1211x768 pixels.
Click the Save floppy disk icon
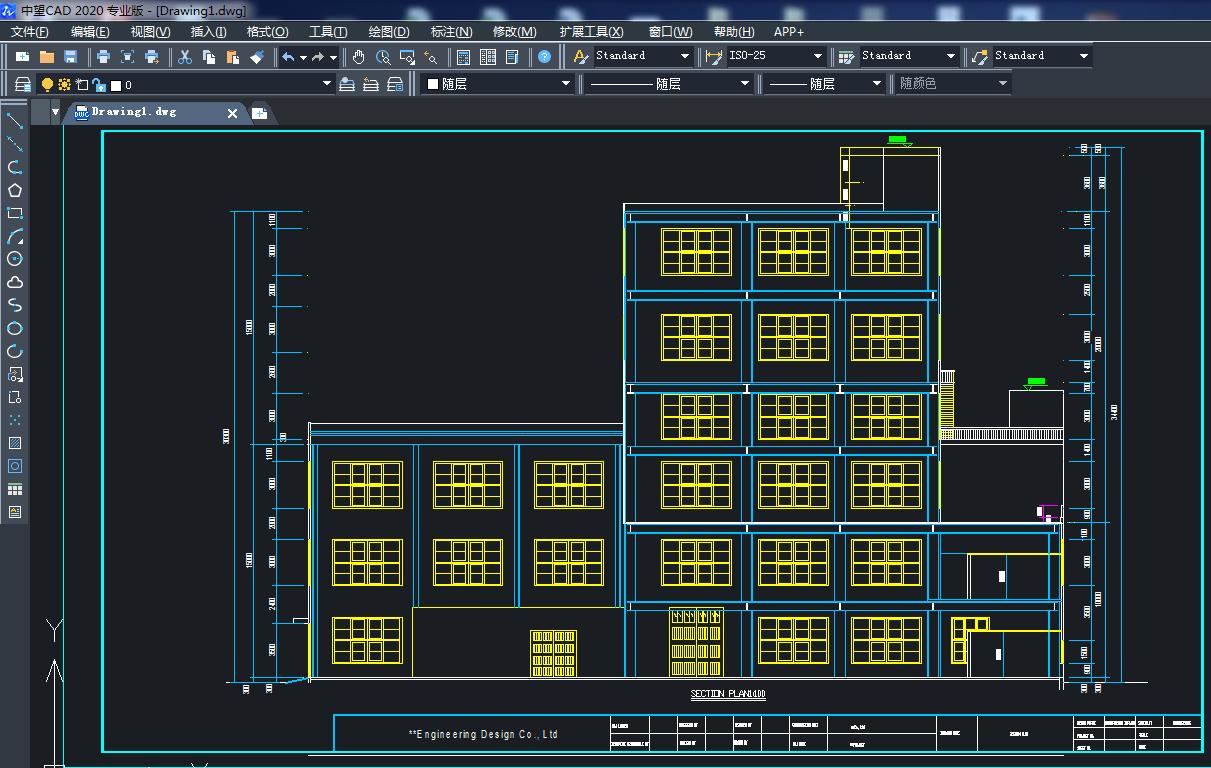71,57
